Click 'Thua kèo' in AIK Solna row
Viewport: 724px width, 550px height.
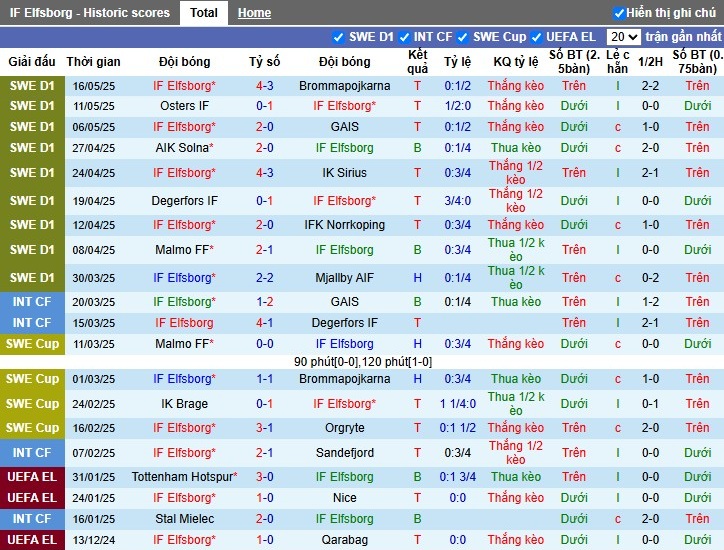pos(516,148)
